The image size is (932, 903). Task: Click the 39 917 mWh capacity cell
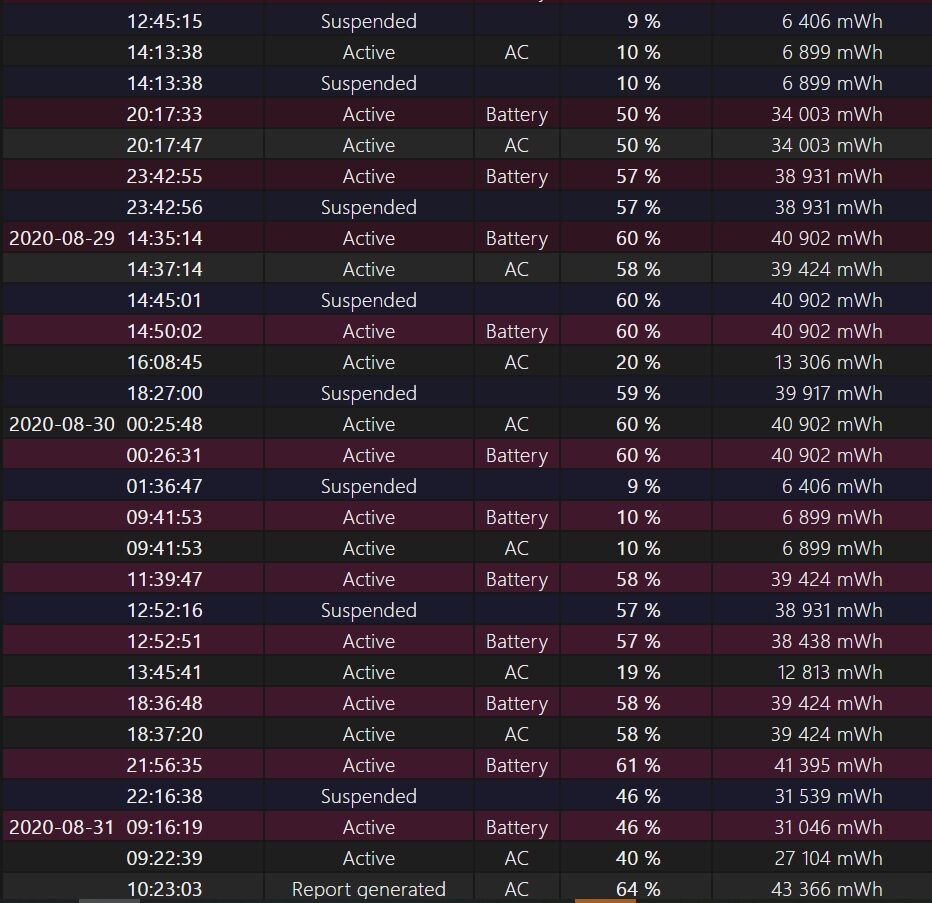pos(829,393)
